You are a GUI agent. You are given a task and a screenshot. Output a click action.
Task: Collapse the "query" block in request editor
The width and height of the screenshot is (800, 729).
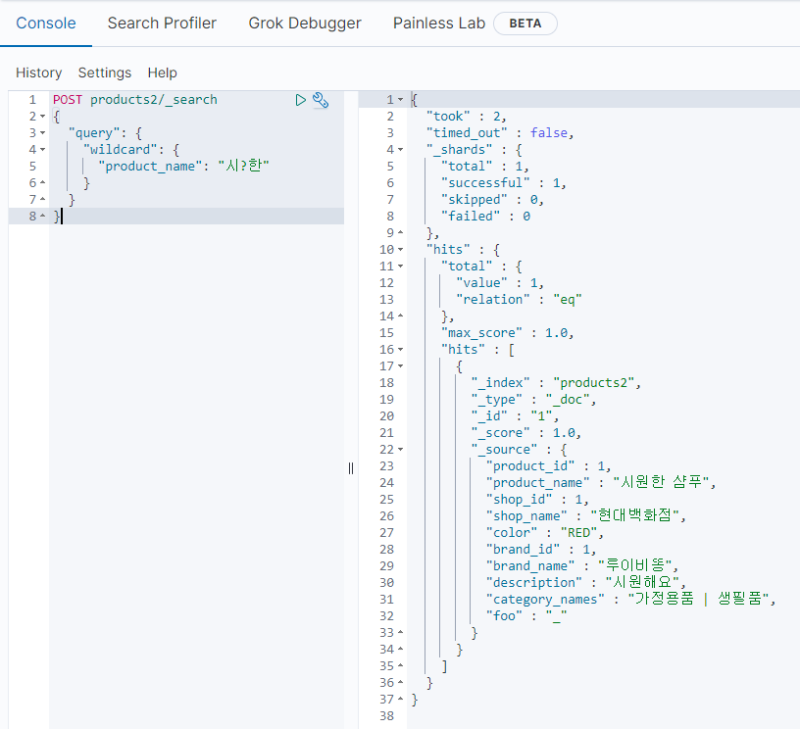point(43,133)
